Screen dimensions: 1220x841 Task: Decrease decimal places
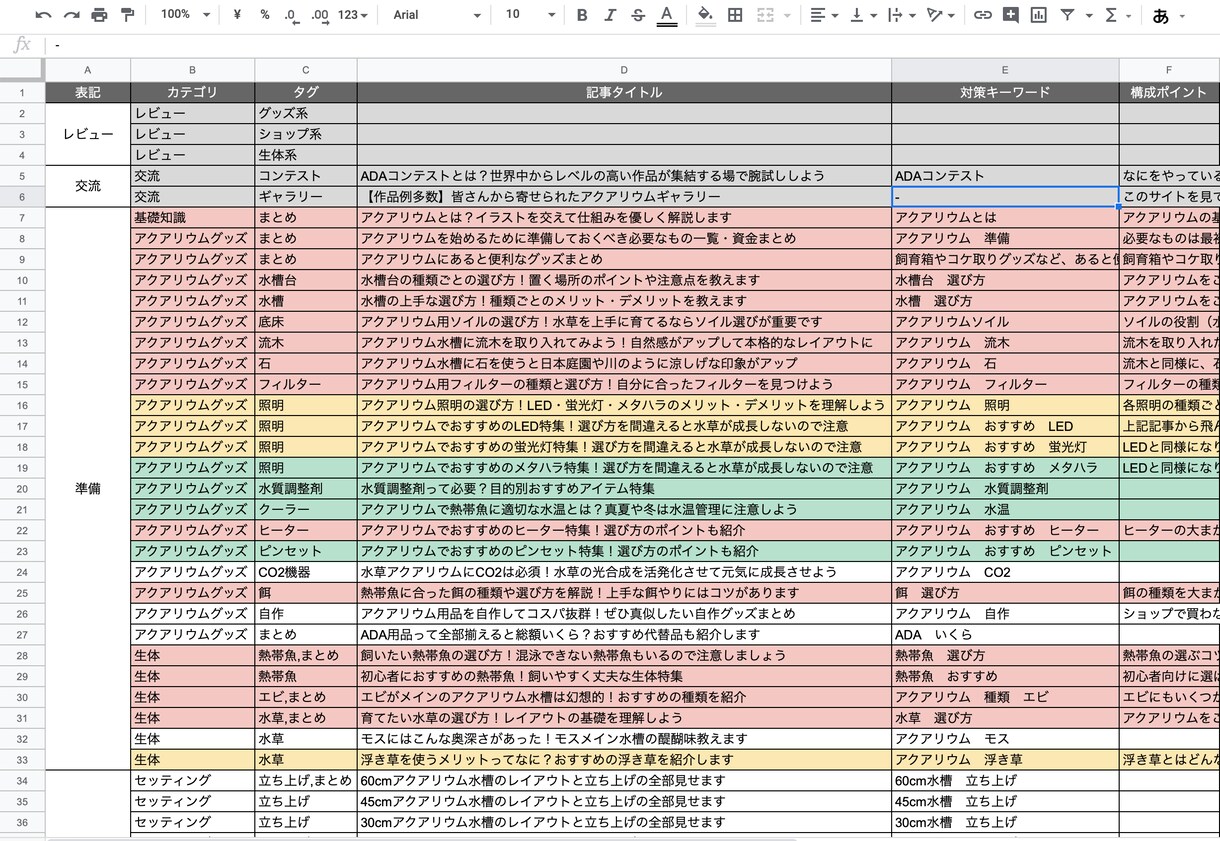pos(290,15)
